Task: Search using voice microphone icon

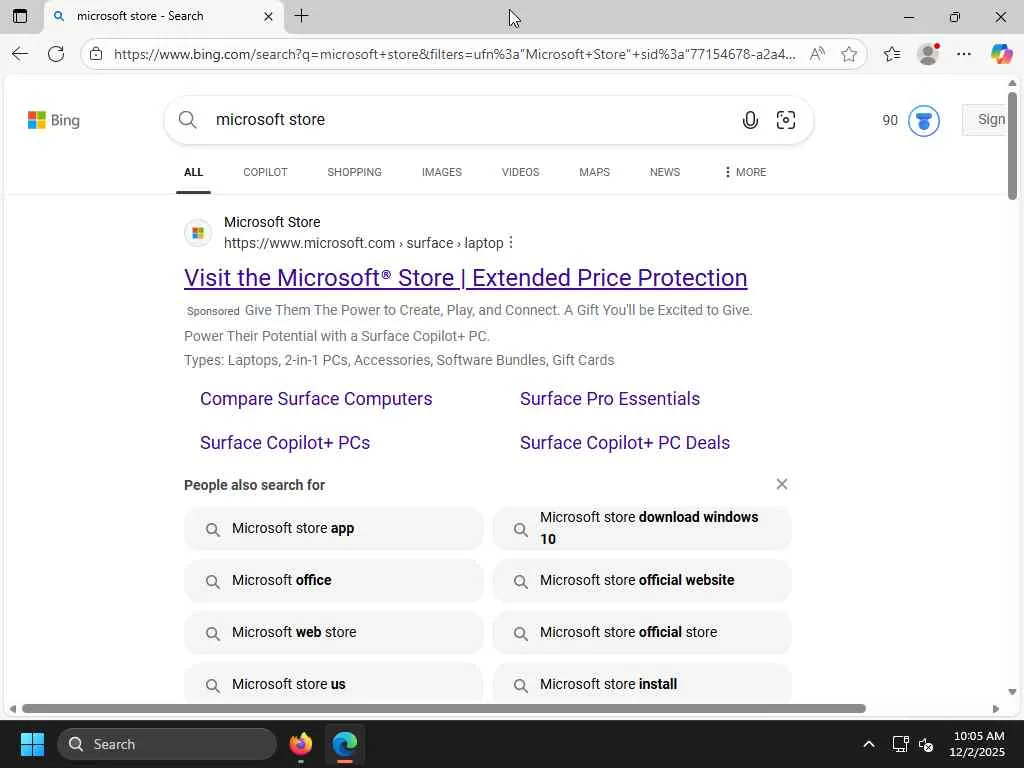Action: click(750, 120)
